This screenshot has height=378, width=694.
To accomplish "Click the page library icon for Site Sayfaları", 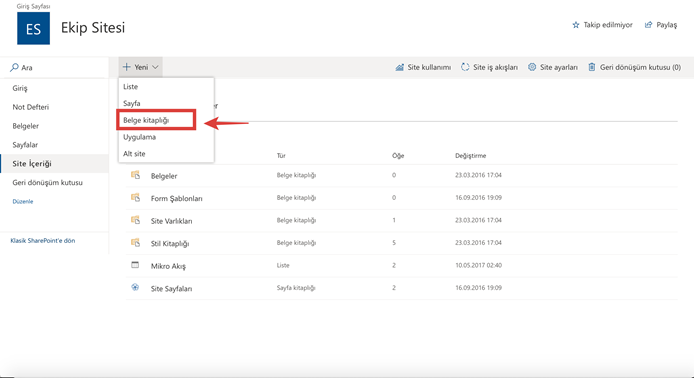I will [x=135, y=287].
